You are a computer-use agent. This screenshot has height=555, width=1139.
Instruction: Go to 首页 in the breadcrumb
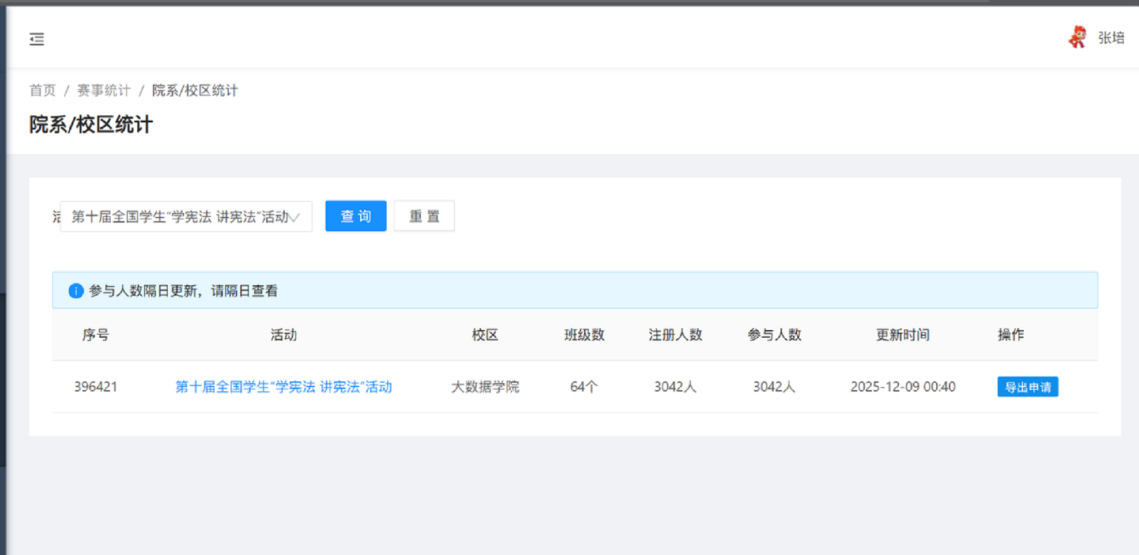[42, 90]
